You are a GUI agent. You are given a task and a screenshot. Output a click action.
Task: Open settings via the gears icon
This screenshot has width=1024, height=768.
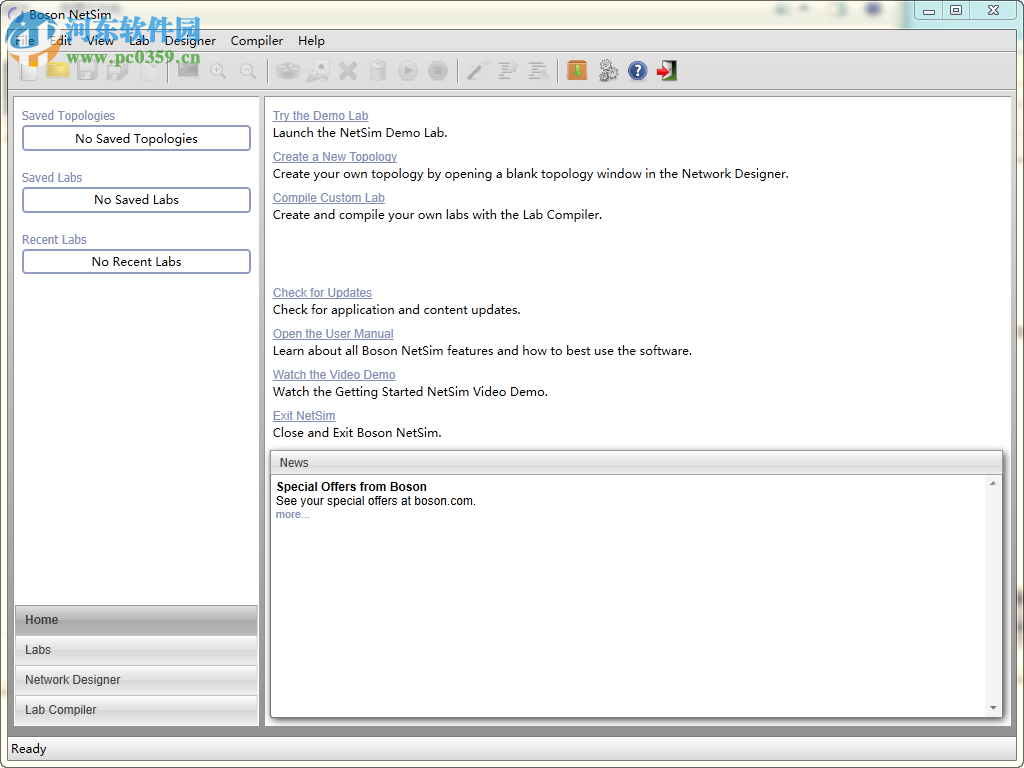point(608,71)
